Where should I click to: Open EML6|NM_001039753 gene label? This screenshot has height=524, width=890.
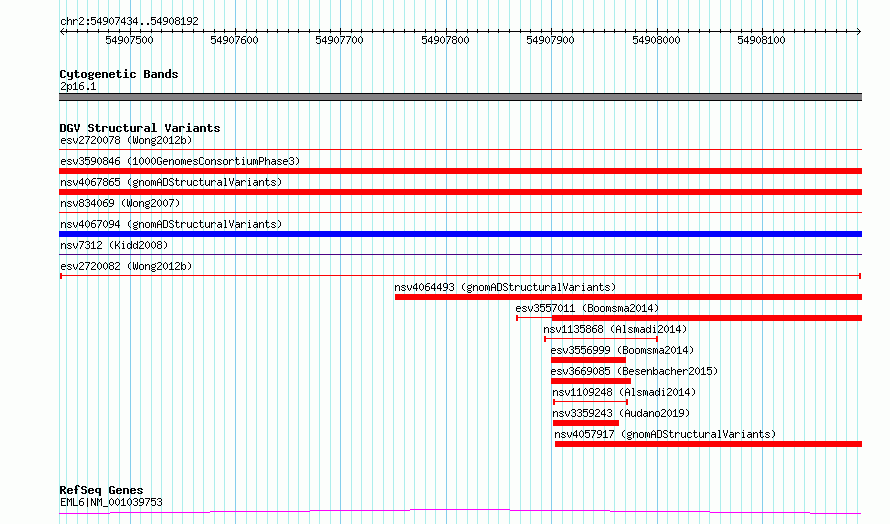point(111,502)
